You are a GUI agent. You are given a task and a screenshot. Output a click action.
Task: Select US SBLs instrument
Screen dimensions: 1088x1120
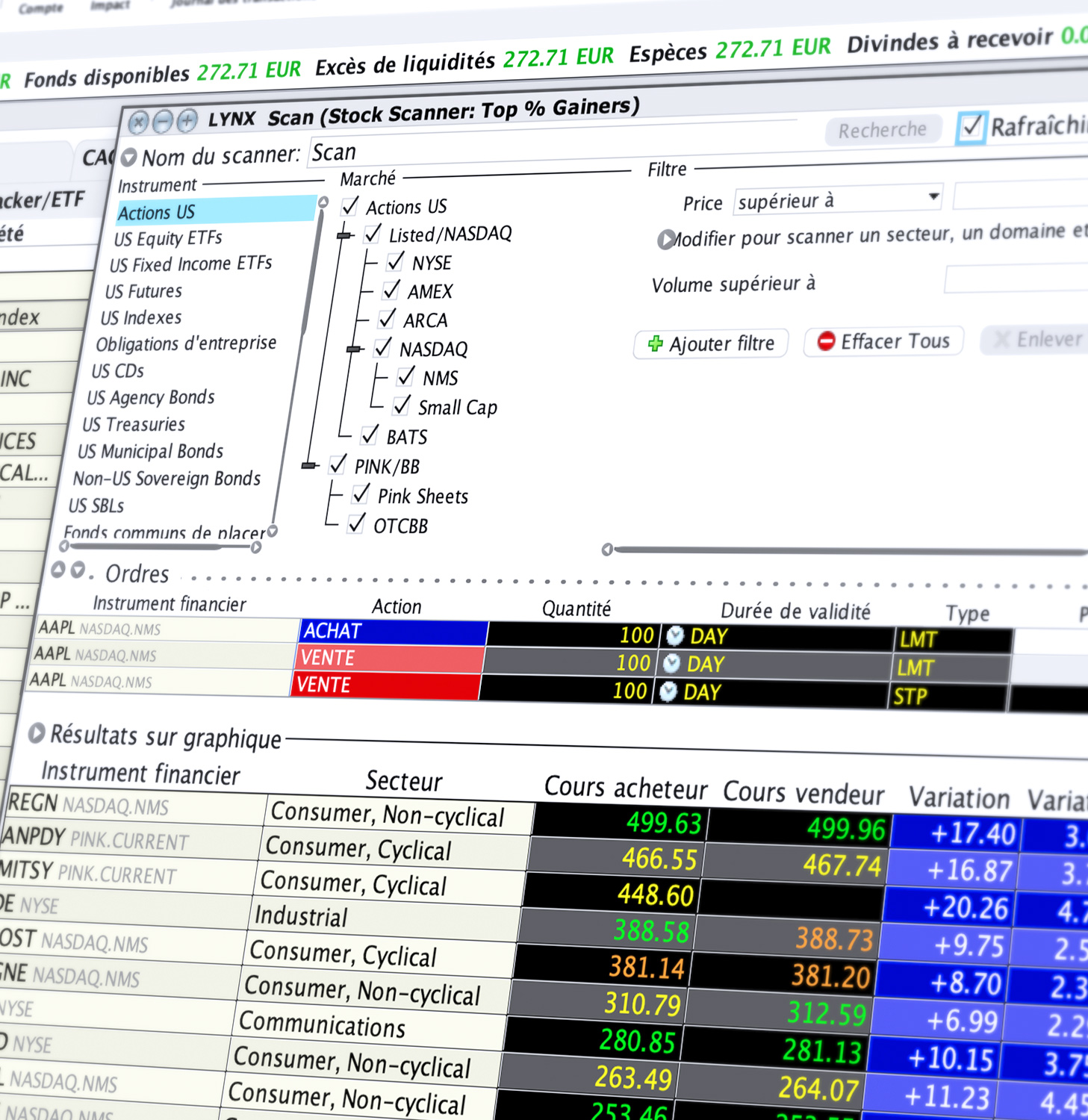click(97, 505)
